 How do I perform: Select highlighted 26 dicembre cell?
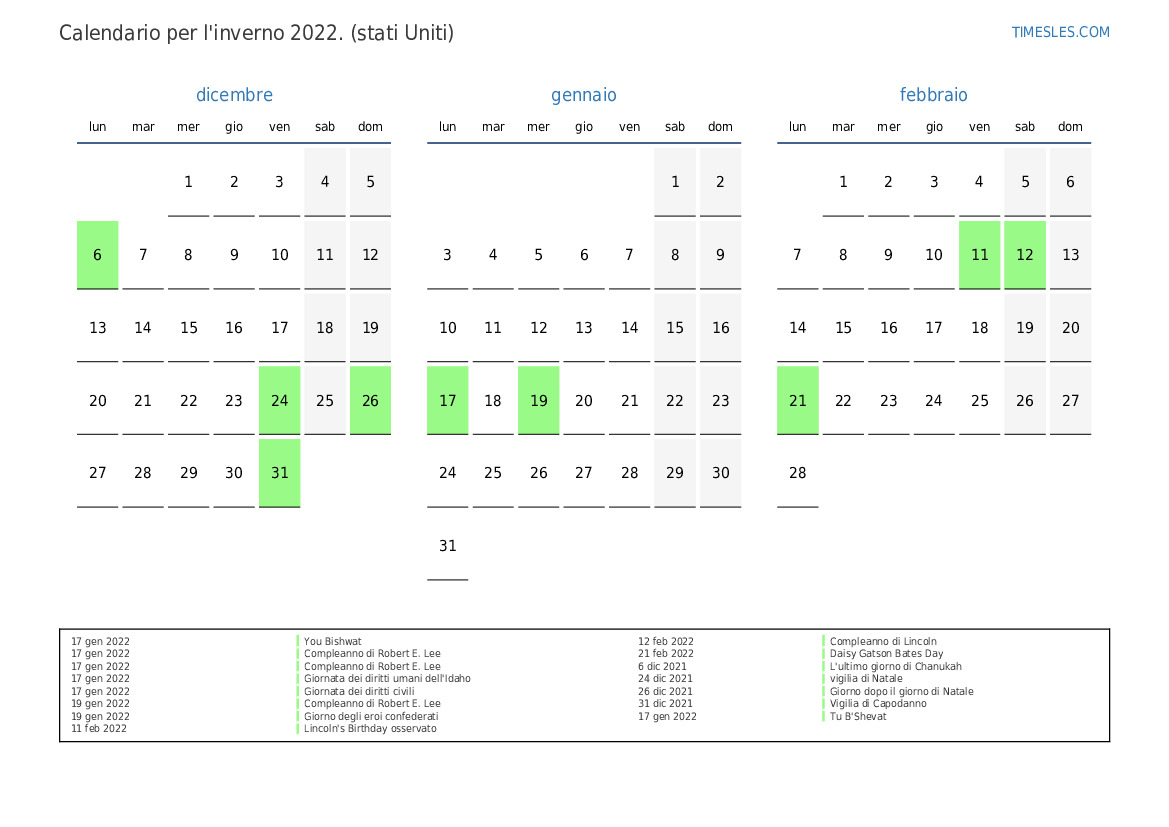pyautogui.click(x=371, y=400)
